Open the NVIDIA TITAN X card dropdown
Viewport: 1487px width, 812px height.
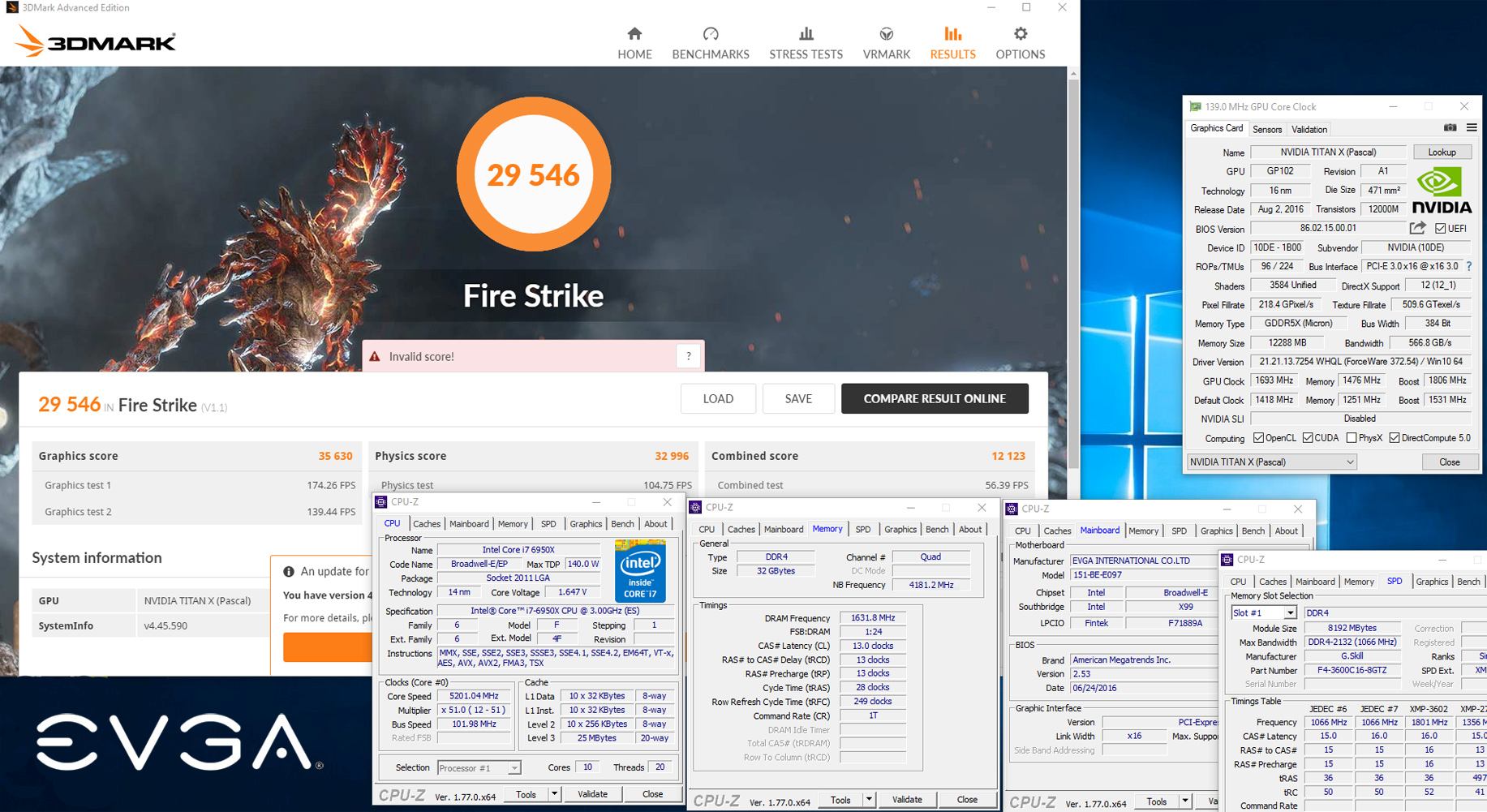(x=1271, y=462)
